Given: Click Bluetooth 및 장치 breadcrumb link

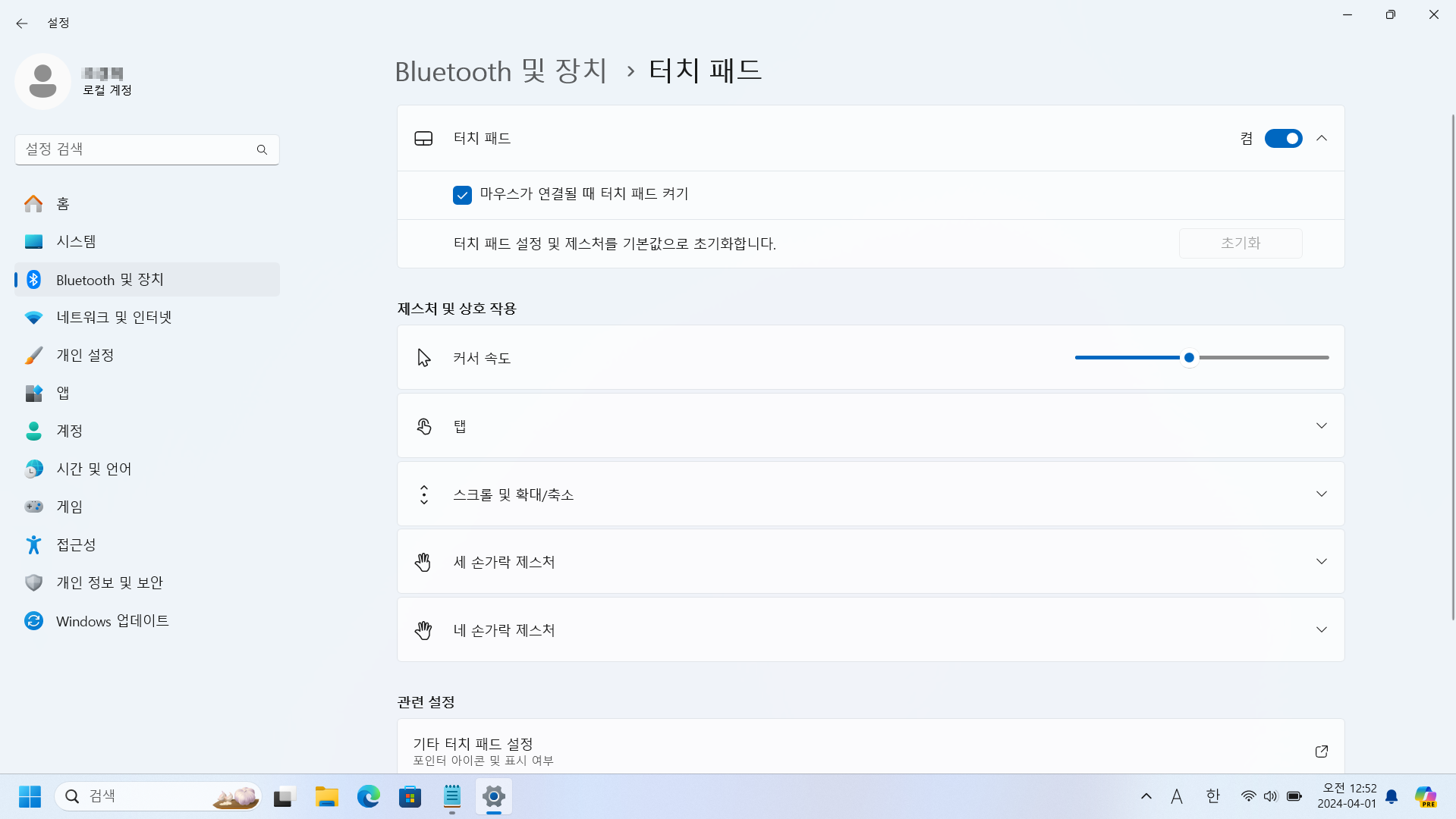Looking at the screenshot, I should [501, 71].
